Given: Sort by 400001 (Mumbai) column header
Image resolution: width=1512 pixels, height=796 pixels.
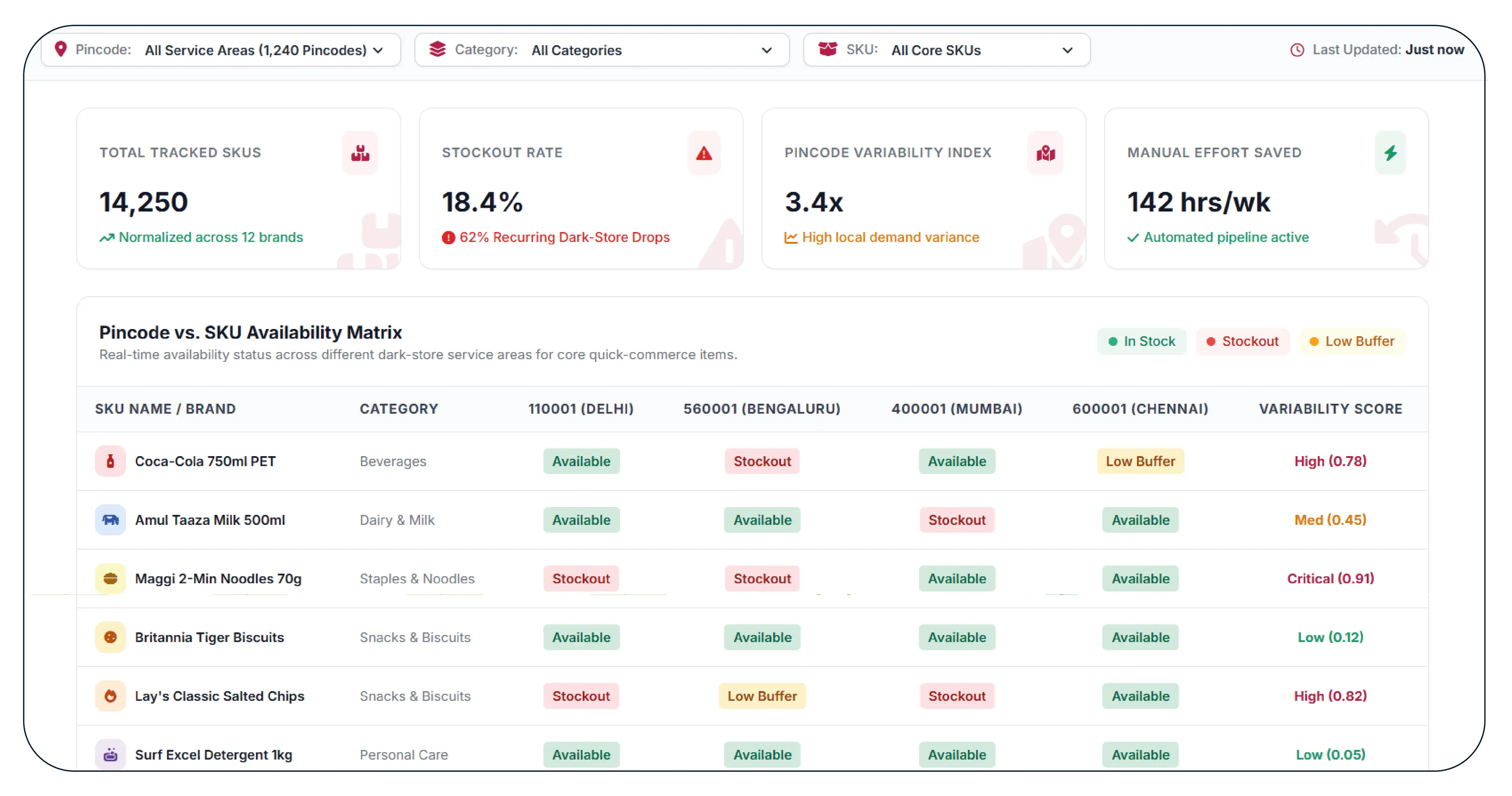Looking at the screenshot, I should pyautogui.click(x=957, y=409).
